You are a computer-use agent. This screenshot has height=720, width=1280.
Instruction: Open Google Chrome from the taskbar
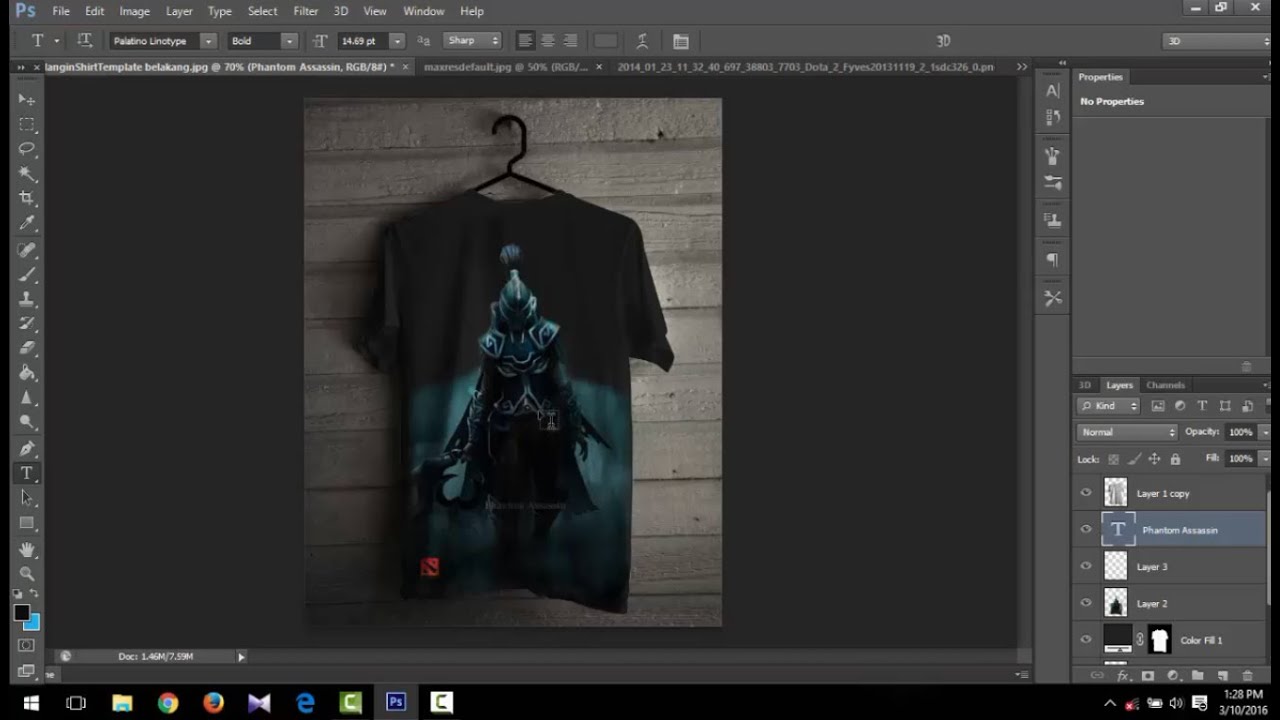[x=168, y=703]
